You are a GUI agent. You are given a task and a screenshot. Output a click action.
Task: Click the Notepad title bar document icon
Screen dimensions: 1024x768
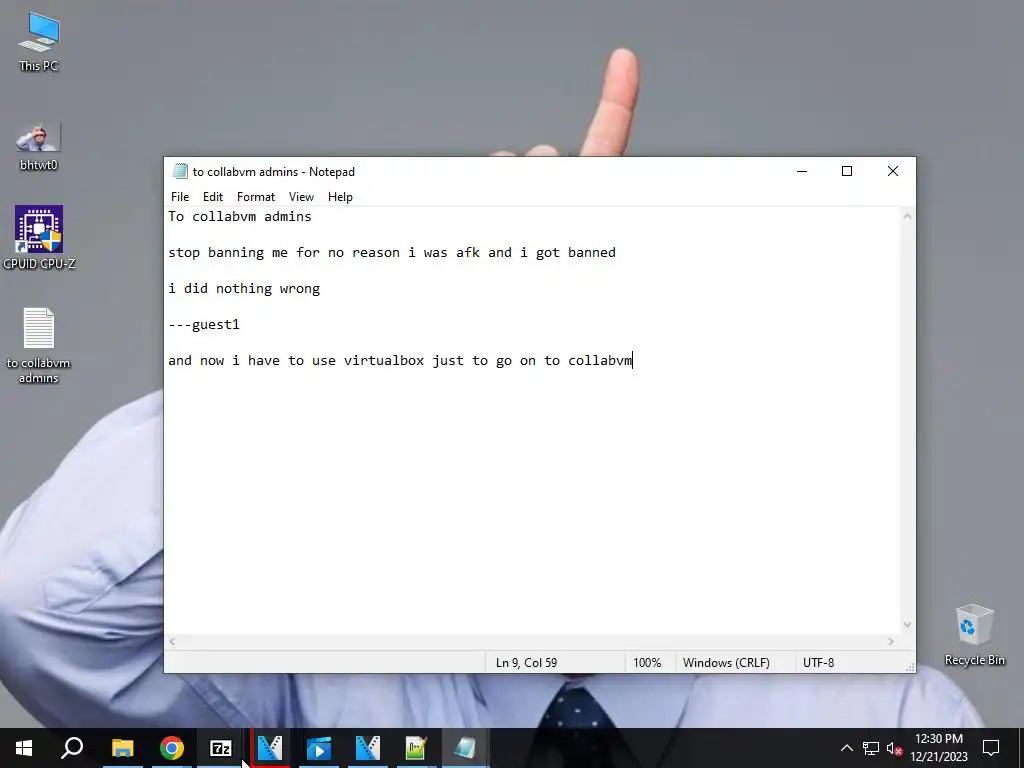(180, 171)
